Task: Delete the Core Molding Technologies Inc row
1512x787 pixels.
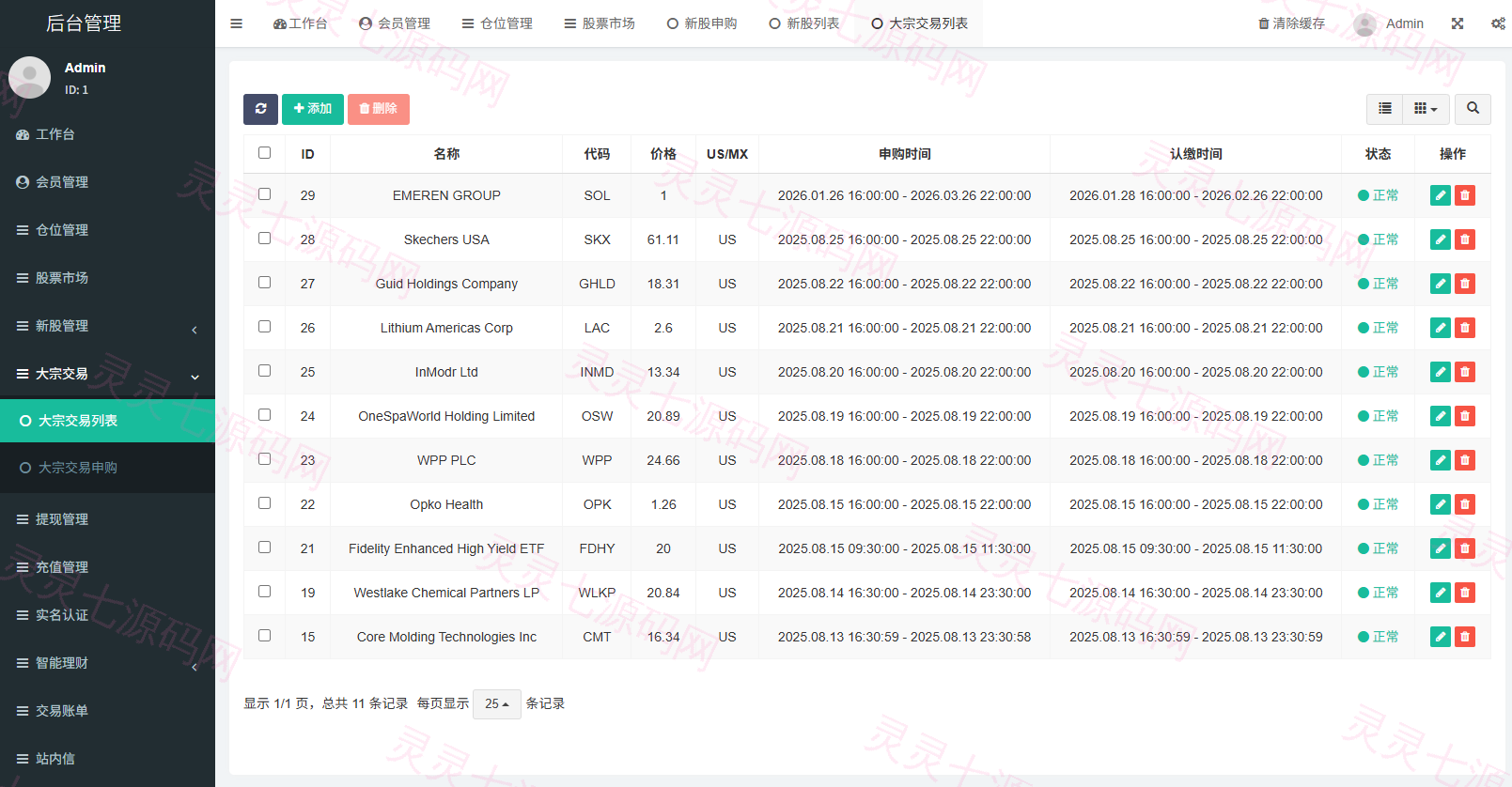Action: pos(1464,637)
